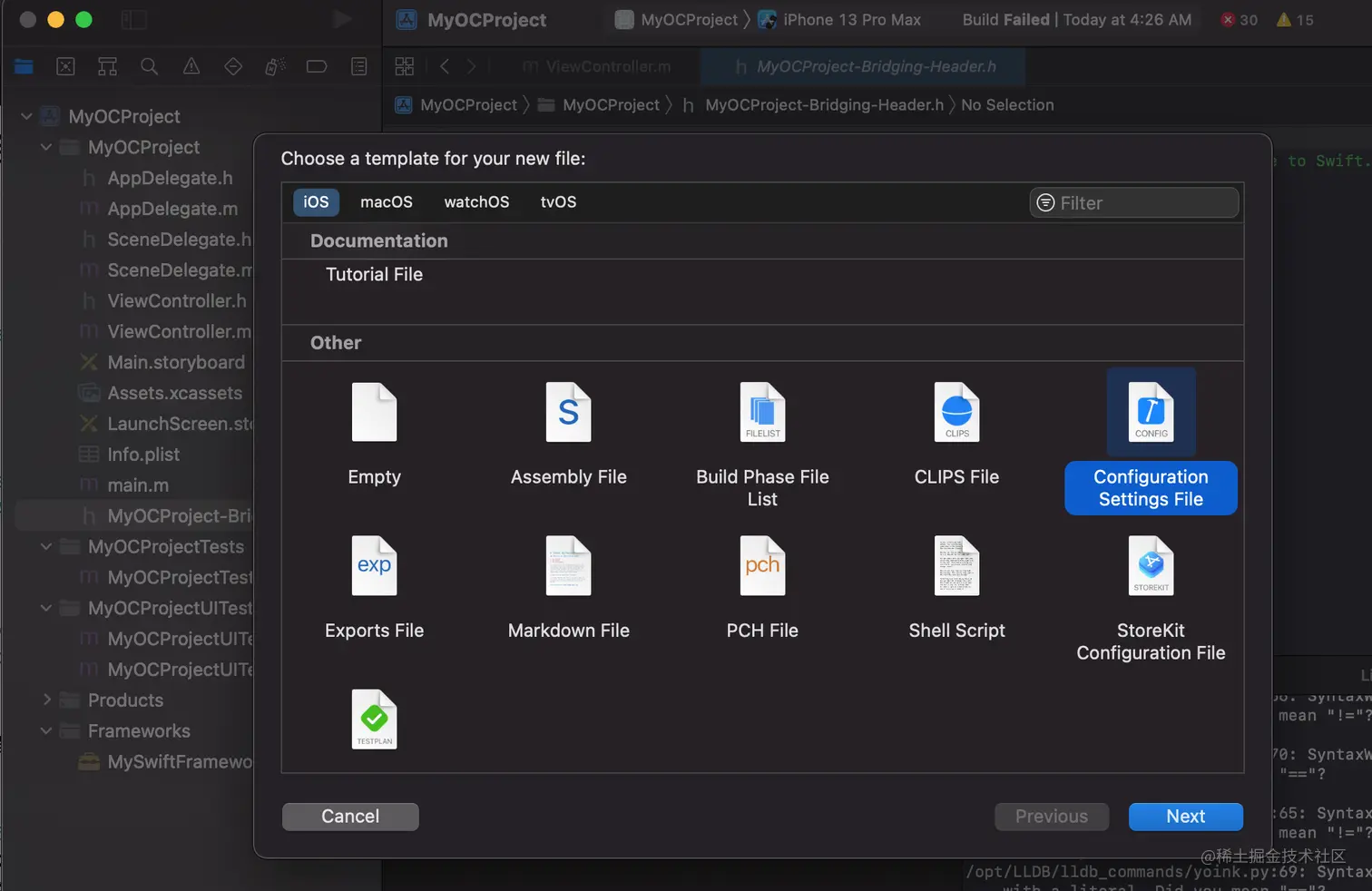Image resolution: width=1372 pixels, height=891 pixels.
Task: Open Assets.xcassets in the navigator
Action: (x=175, y=393)
